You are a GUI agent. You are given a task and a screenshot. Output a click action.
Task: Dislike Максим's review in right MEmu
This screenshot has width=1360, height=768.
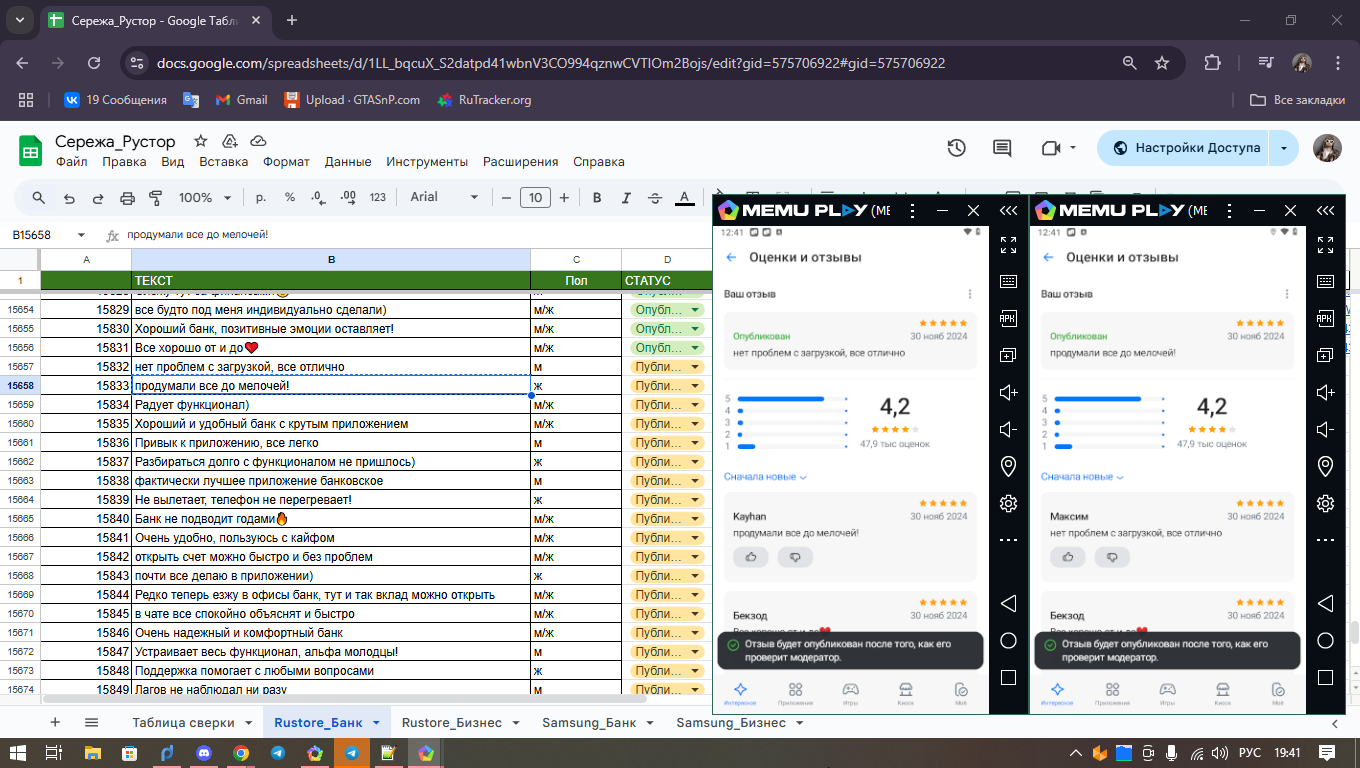(x=1113, y=557)
